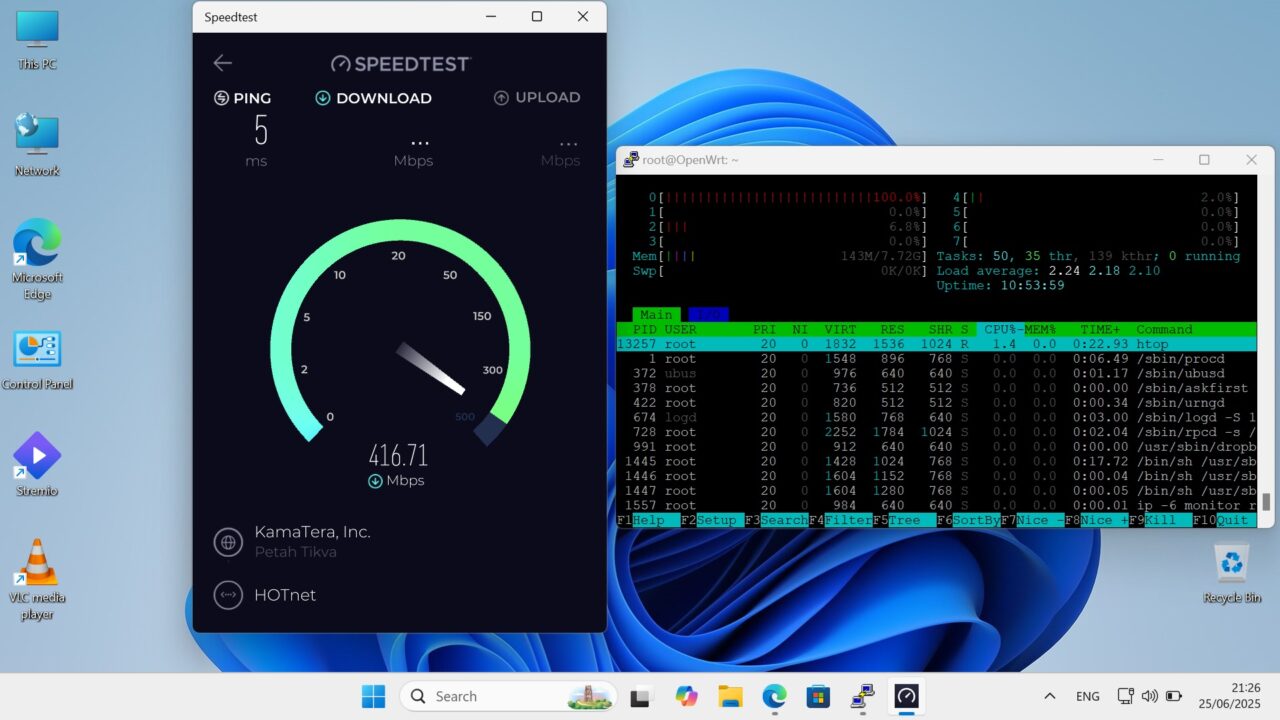Click the back arrow in Speedtest
This screenshot has width=1280, height=720.
click(x=222, y=63)
